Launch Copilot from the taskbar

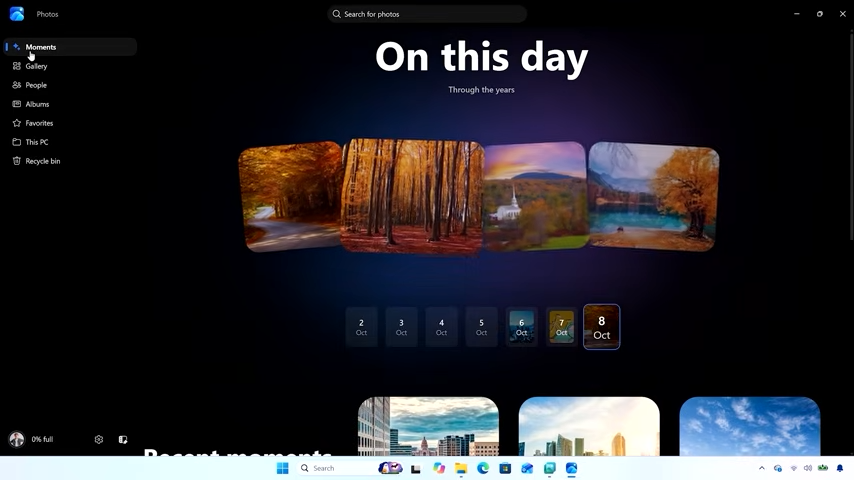pyautogui.click(x=439, y=468)
